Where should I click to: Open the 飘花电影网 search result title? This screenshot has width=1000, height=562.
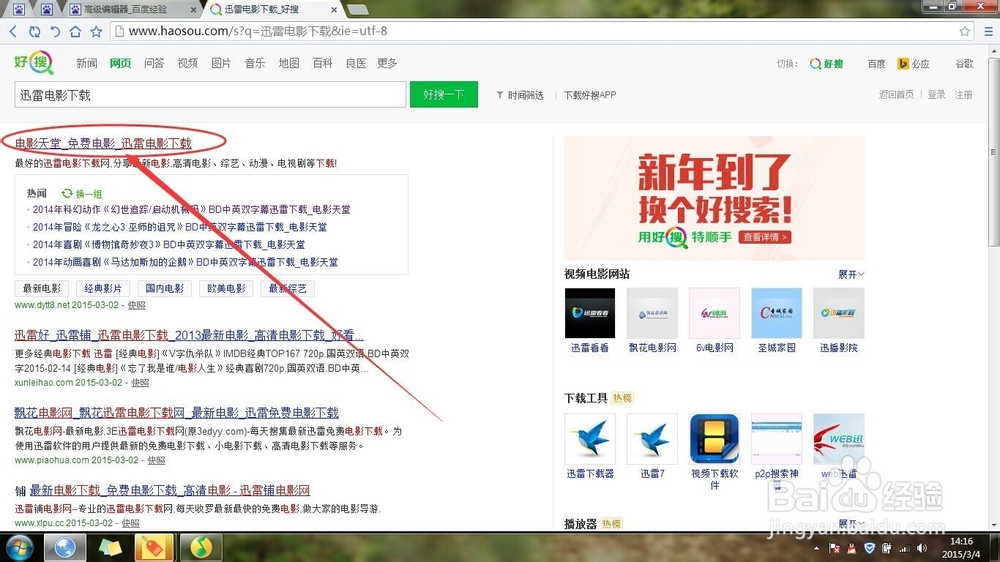click(x=177, y=413)
